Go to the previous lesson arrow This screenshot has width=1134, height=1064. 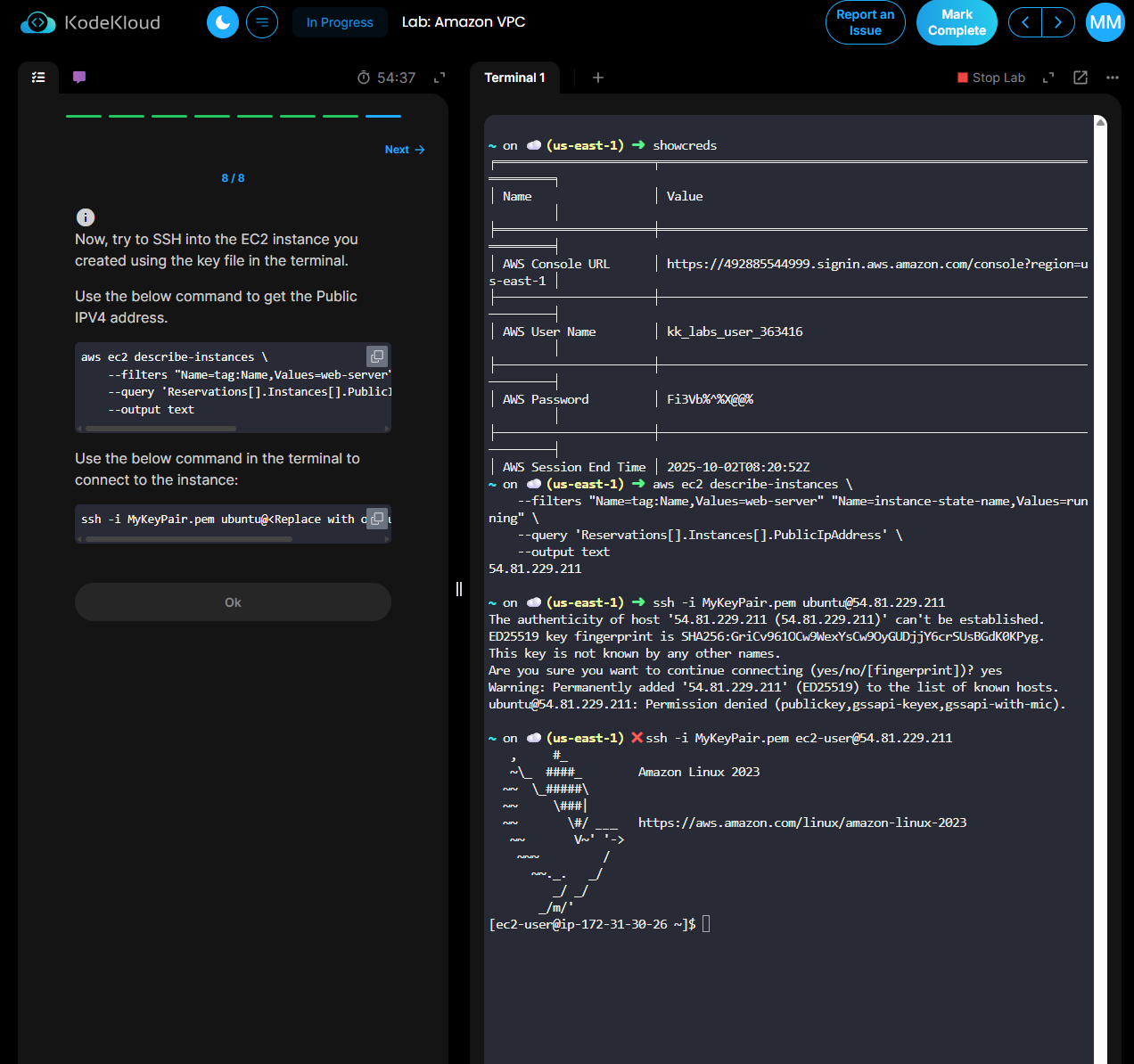click(x=1025, y=22)
